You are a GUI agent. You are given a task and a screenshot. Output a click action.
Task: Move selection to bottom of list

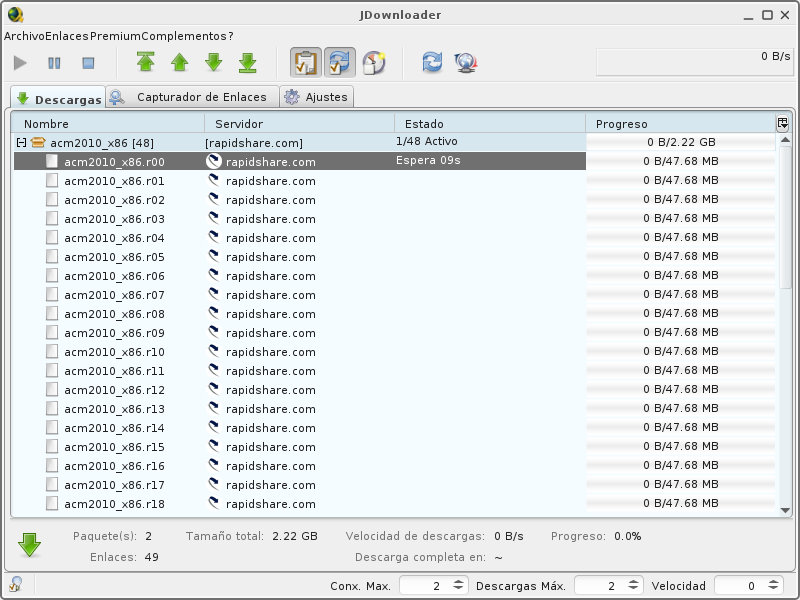pyautogui.click(x=248, y=62)
